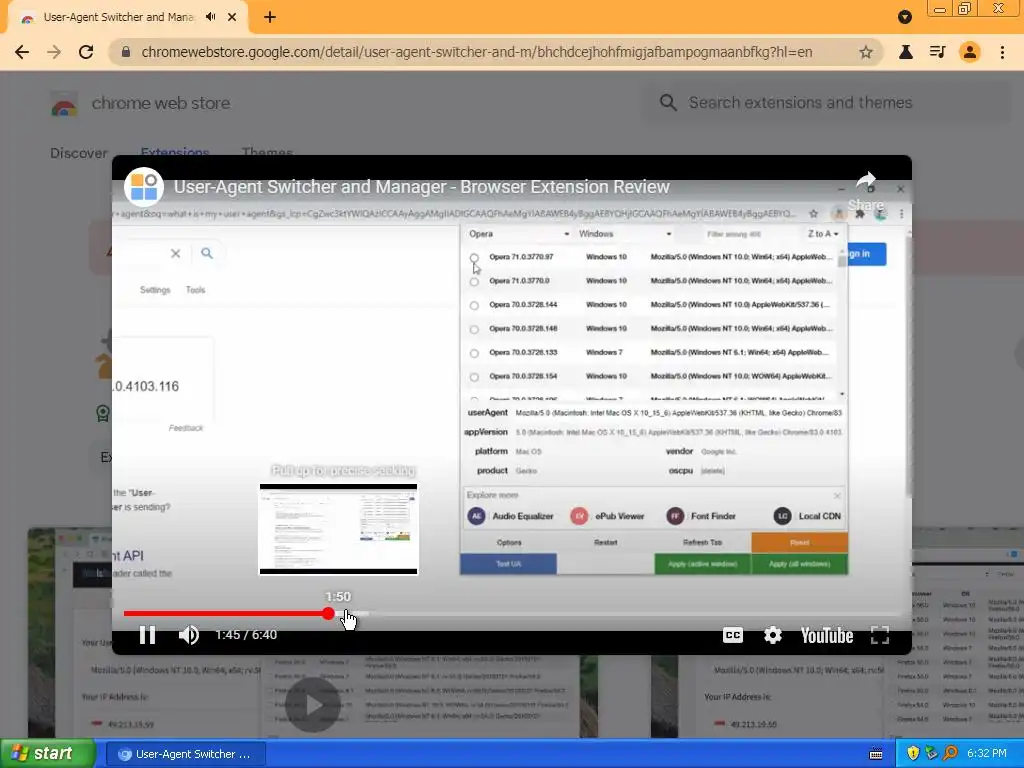
Task: Select Opera 70.0.3728.133 radio button
Action: click(474, 353)
